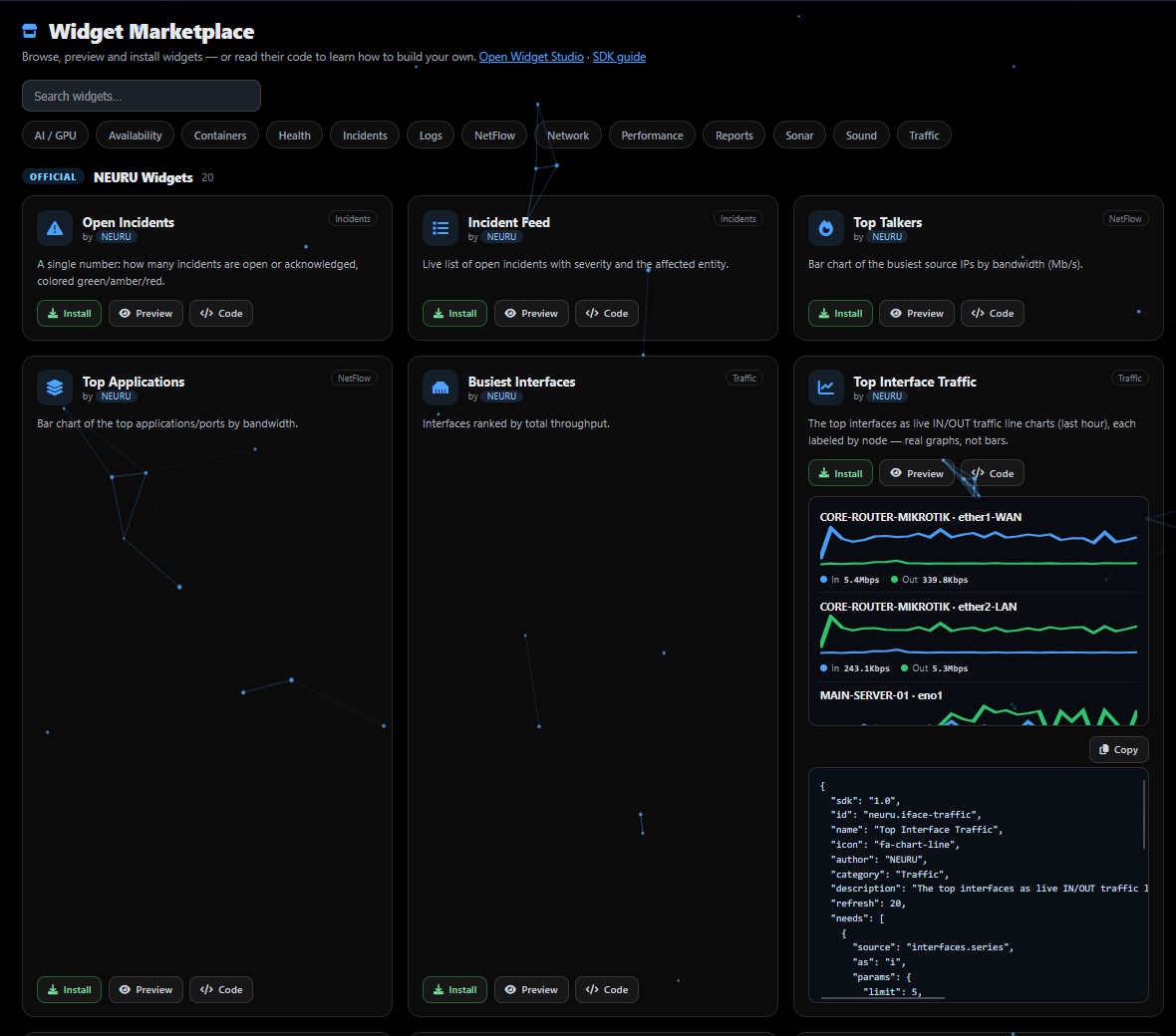Click the MAIN-SERVER-01 eno1 chart title
This screenshot has width=1176, height=1036.
(880, 695)
